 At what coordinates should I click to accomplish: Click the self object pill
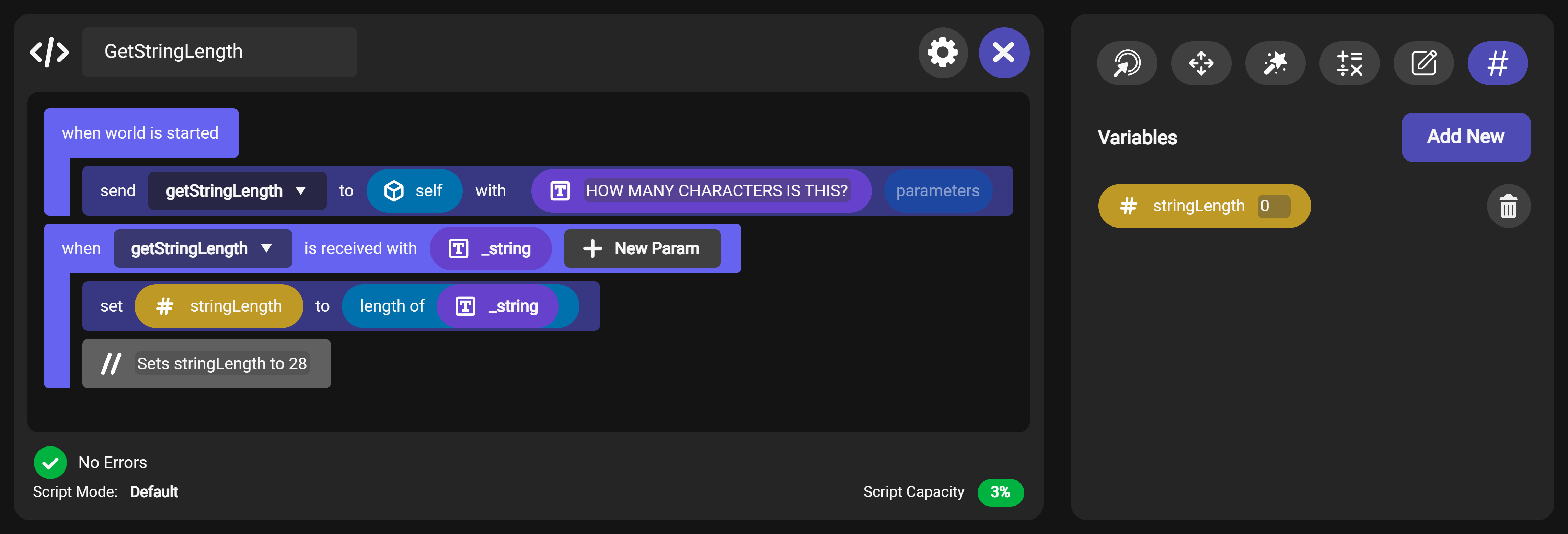click(414, 190)
